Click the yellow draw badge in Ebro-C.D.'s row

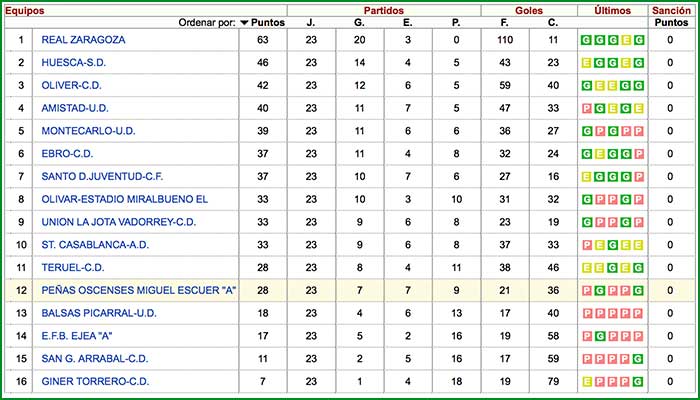tap(600, 154)
